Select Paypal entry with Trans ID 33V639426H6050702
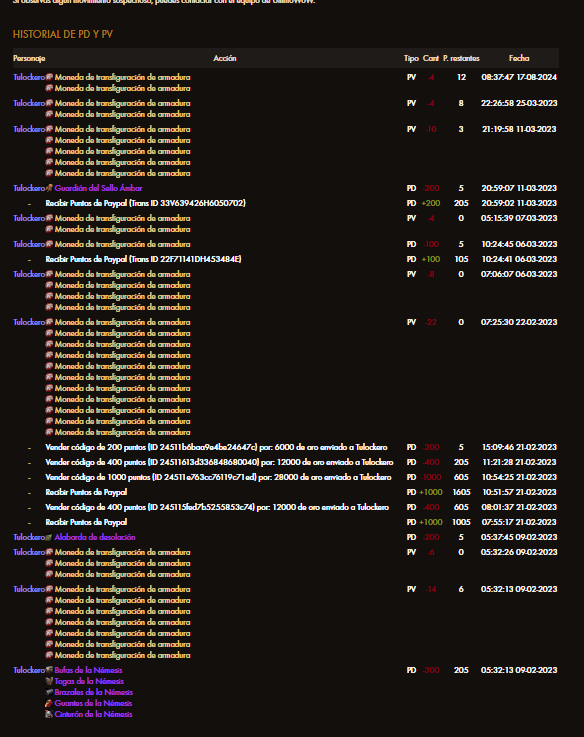Screen dimensions: 584x737 click(x=145, y=203)
